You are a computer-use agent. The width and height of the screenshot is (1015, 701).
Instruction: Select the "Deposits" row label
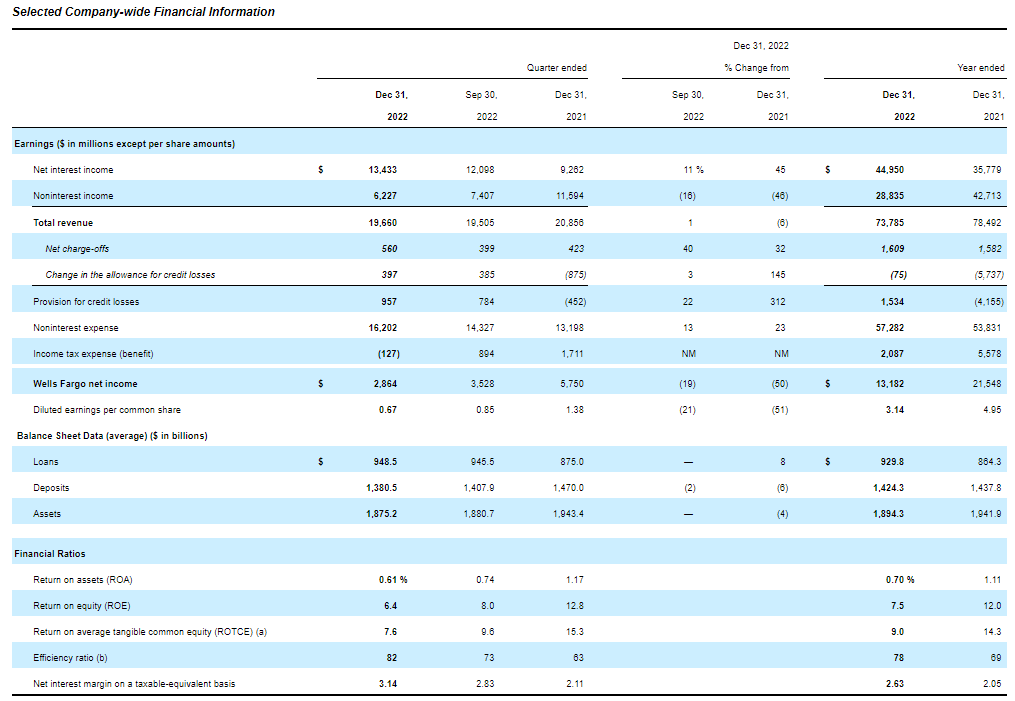point(51,487)
